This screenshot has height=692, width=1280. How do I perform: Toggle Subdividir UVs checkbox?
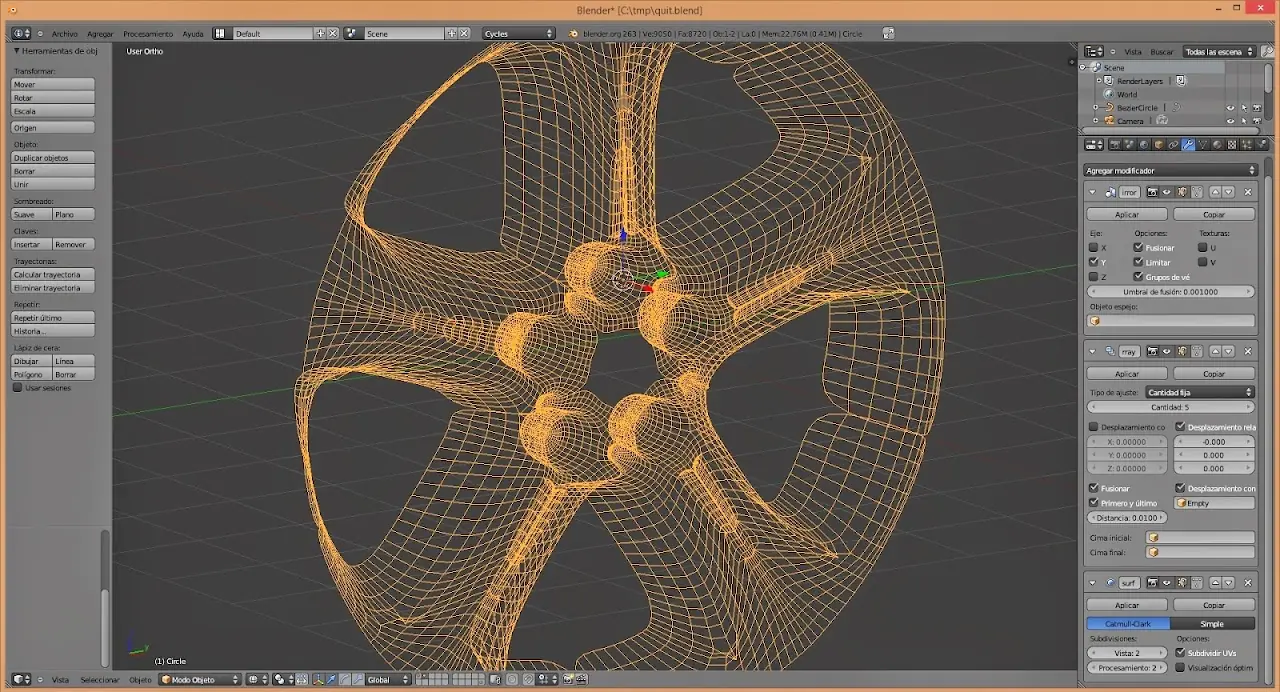click(1181, 653)
